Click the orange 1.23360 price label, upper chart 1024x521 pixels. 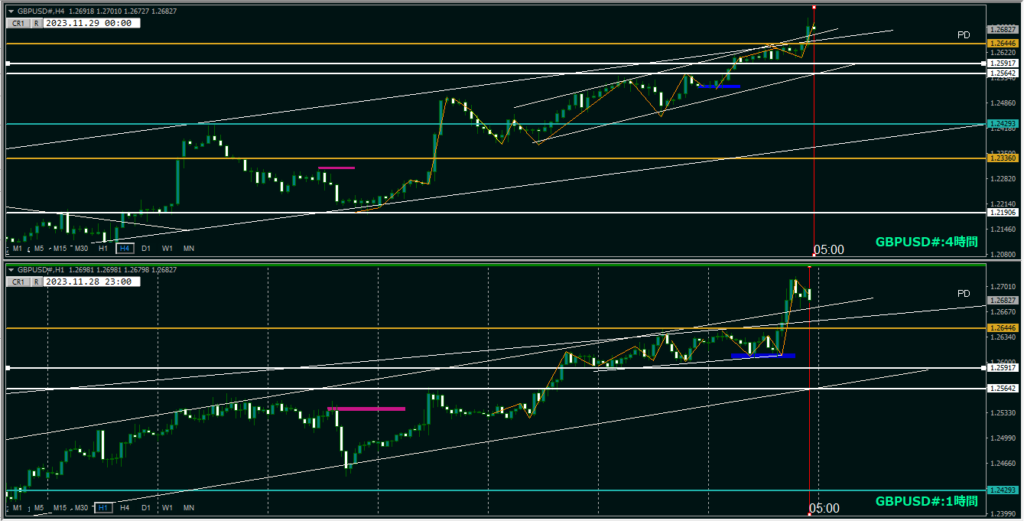1002,158
